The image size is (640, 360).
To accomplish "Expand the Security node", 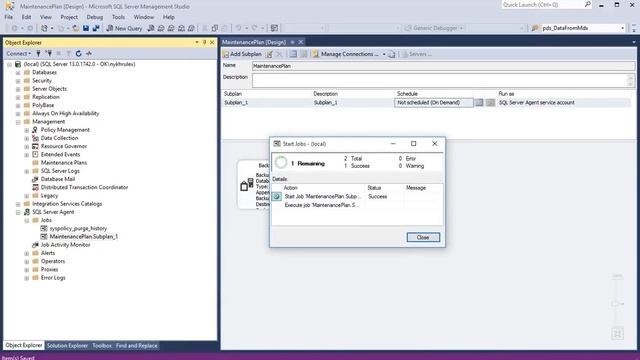I will (x=18, y=81).
